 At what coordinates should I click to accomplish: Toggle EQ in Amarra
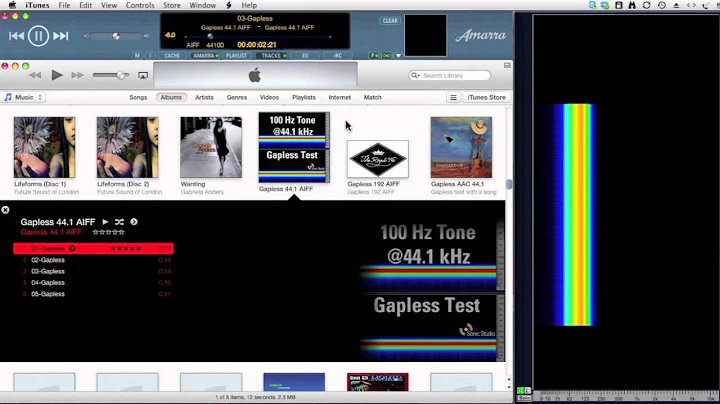click(x=305, y=56)
